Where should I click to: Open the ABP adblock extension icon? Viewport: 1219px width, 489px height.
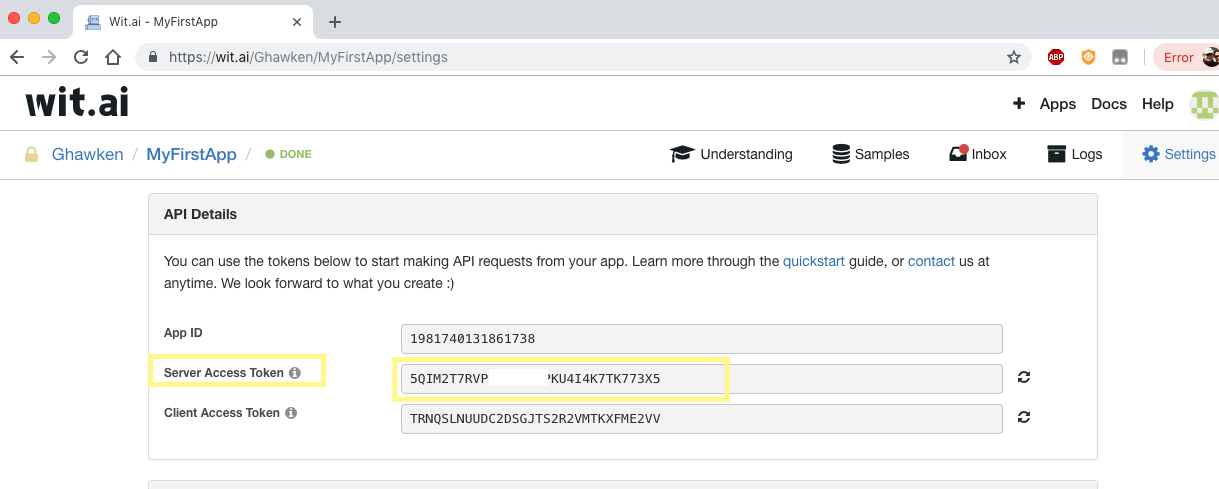point(1055,57)
